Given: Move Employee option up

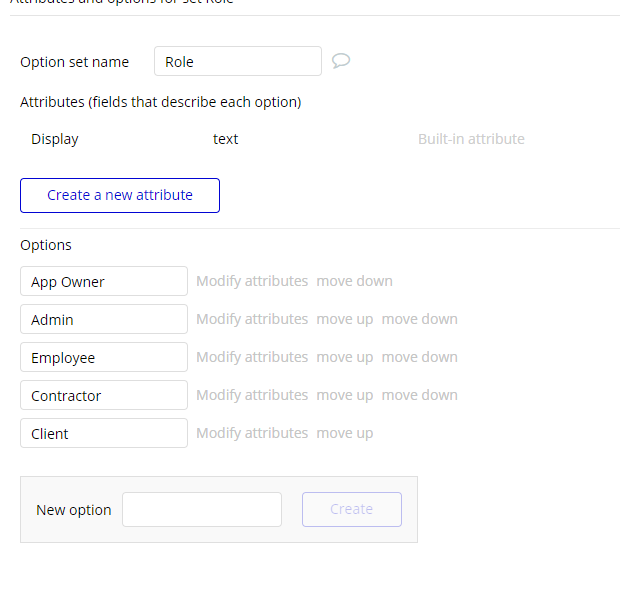Looking at the screenshot, I should coord(345,357).
